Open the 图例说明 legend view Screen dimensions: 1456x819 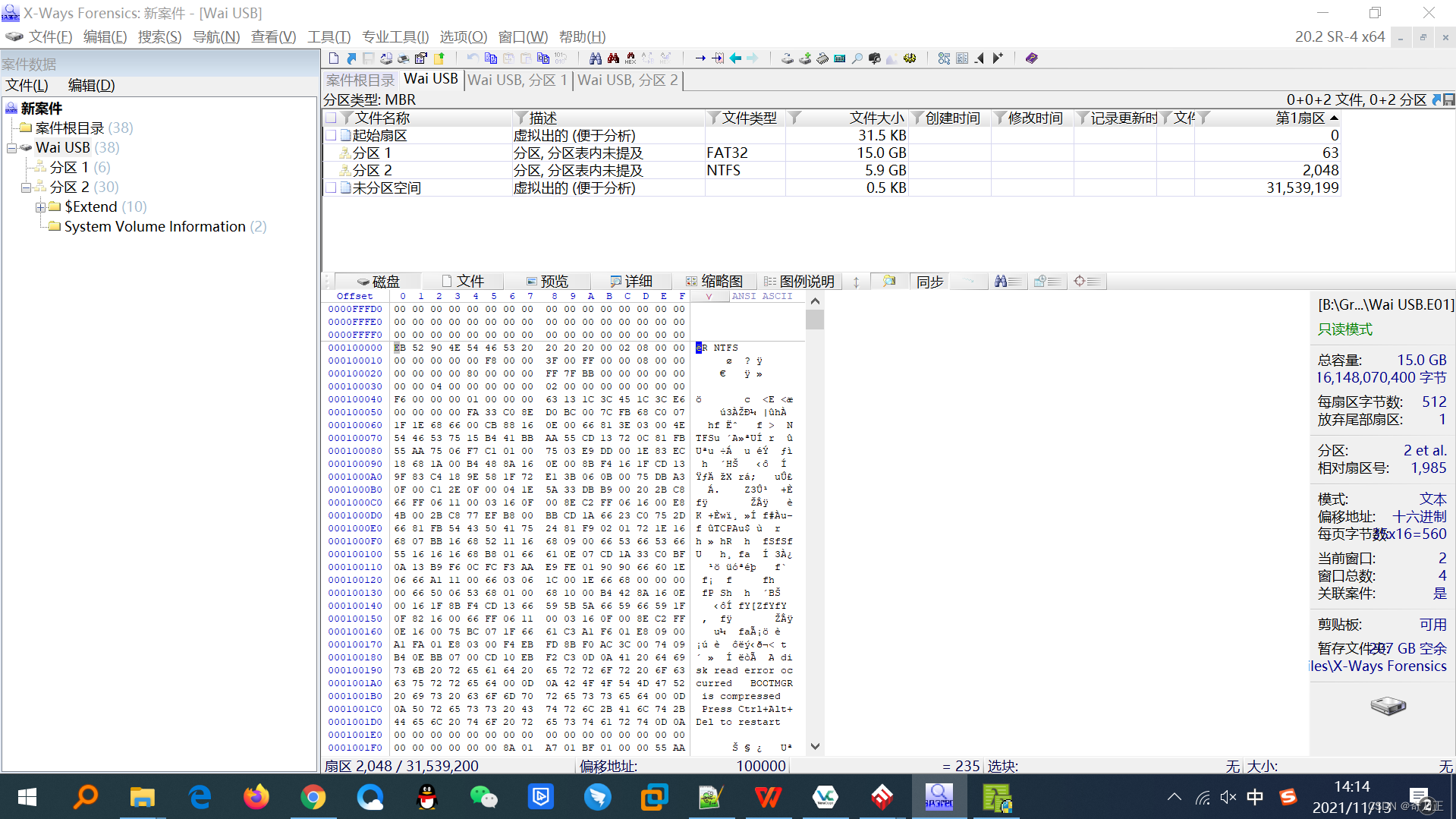[799, 282]
